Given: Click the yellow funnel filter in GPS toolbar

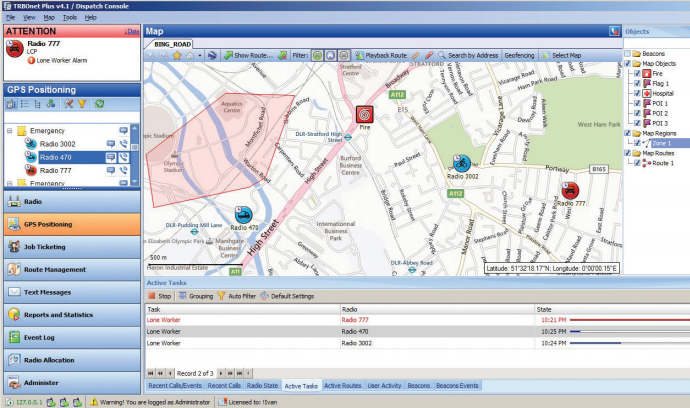Looking at the screenshot, I should coord(82,104).
